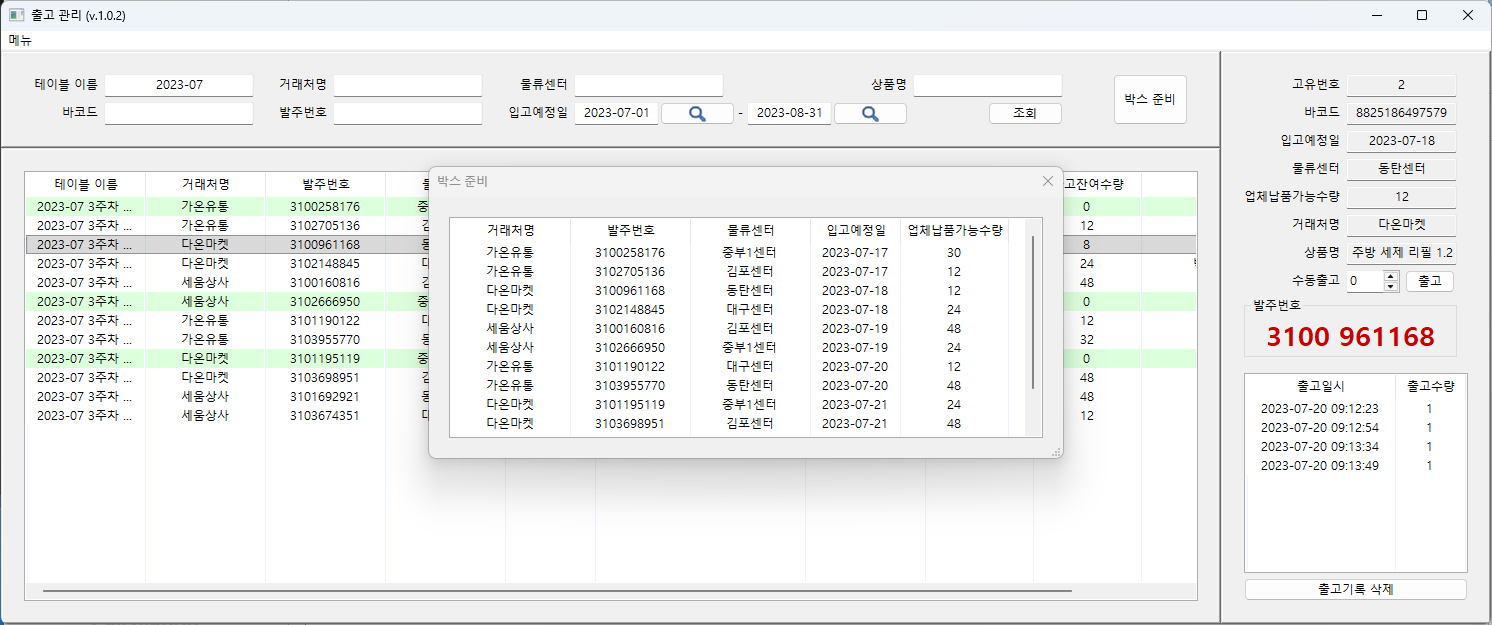The image size is (1492, 625).
Task: Click the 업체납품가능수량 header in the dialog
Action: 954,230
